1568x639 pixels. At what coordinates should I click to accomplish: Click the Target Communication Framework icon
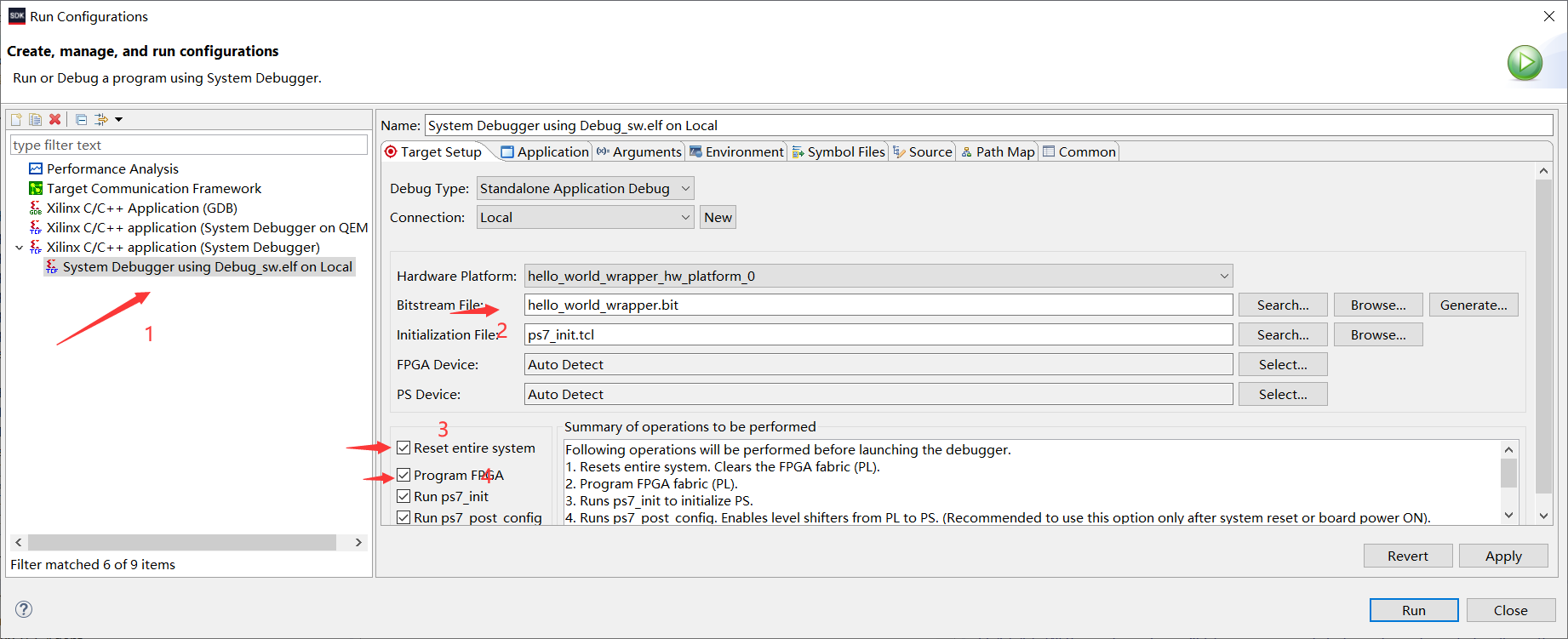pyautogui.click(x=36, y=188)
